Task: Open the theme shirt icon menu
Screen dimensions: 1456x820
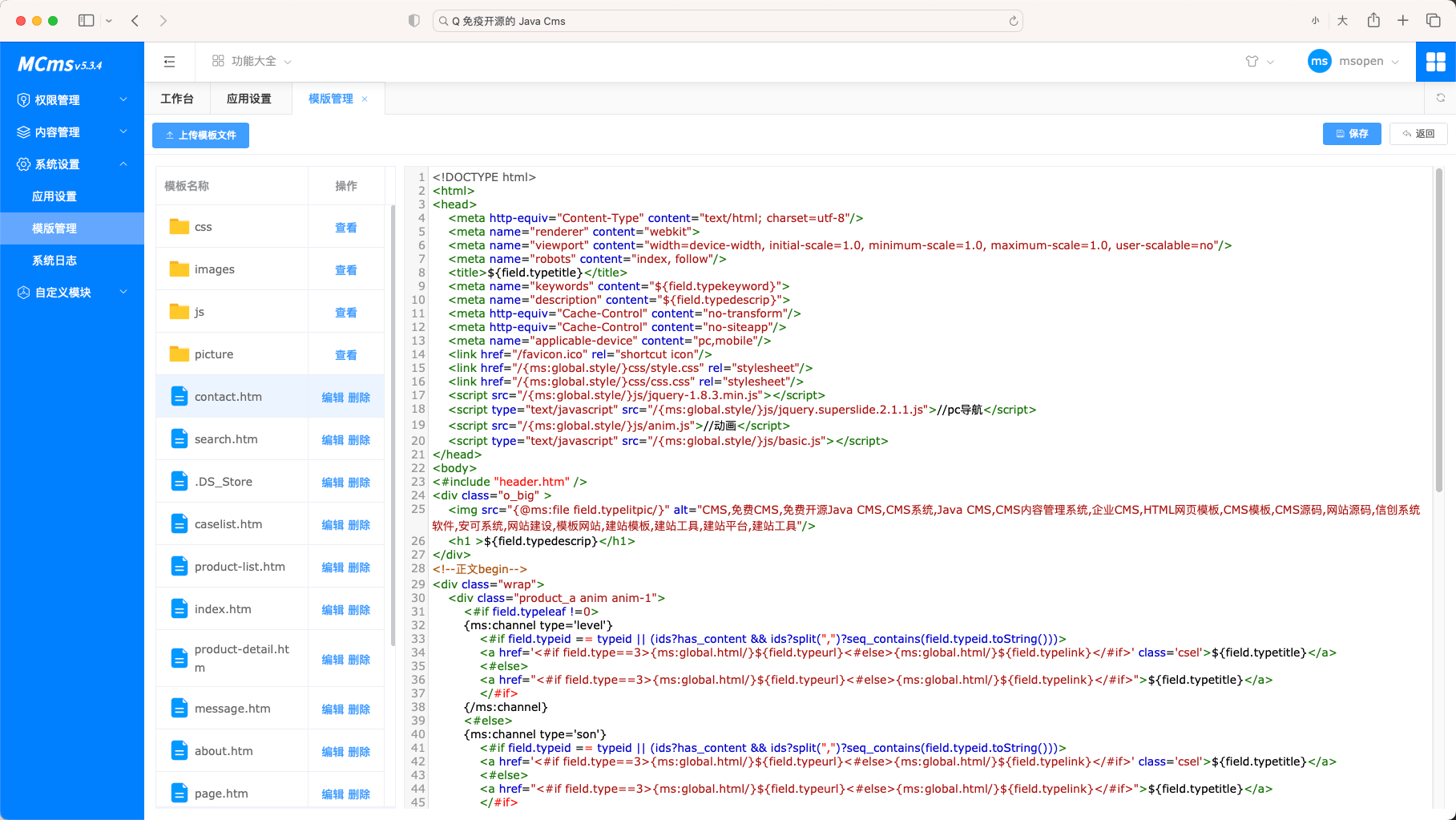Action: tap(1252, 62)
